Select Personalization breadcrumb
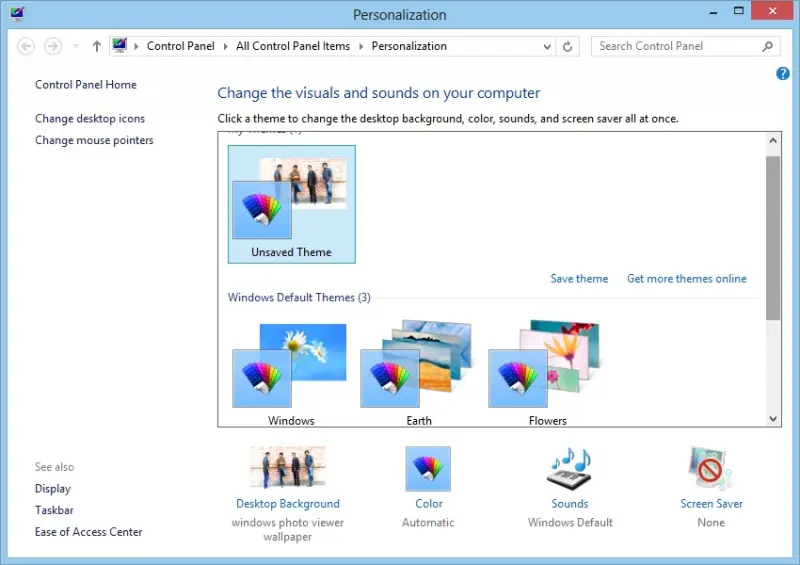Screen dimensions: 800x565 [409, 46]
